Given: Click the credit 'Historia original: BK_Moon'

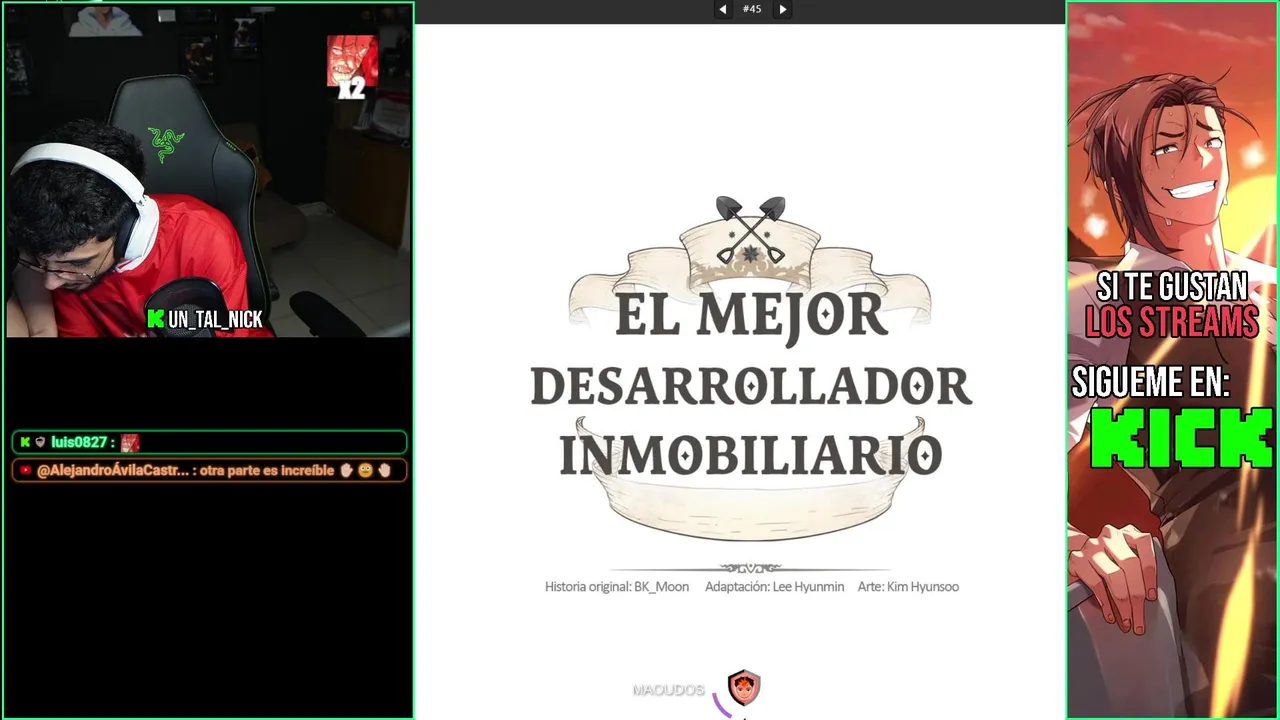Looking at the screenshot, I should tap(617, 587).
